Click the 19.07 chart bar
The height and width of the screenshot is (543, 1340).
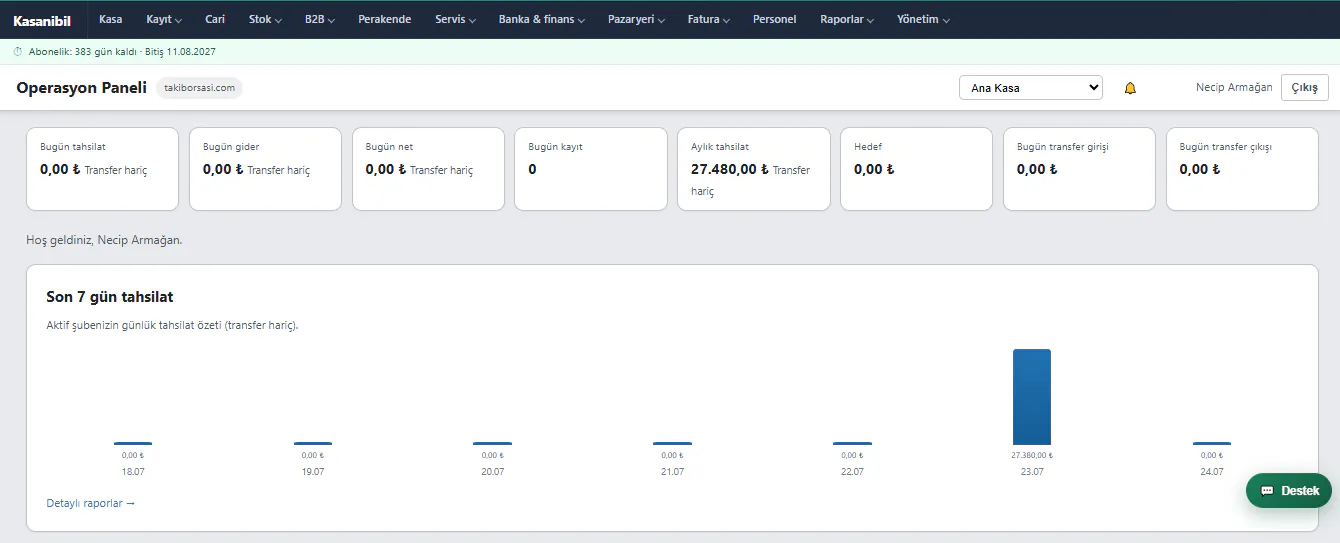[x=313, y=443]
